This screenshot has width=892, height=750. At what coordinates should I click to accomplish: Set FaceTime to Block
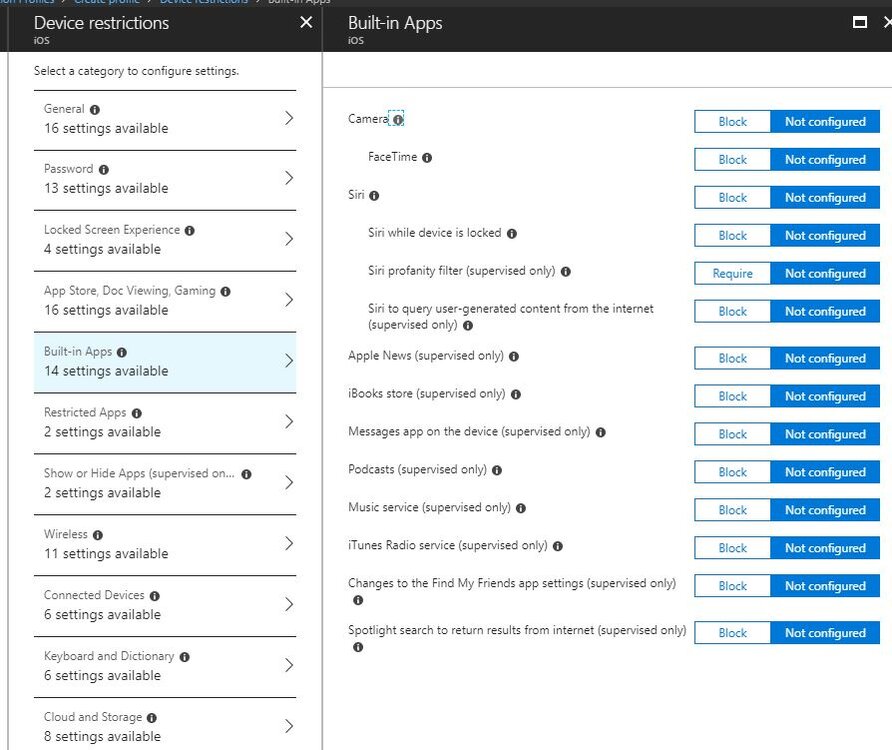(x=732, y=160)
